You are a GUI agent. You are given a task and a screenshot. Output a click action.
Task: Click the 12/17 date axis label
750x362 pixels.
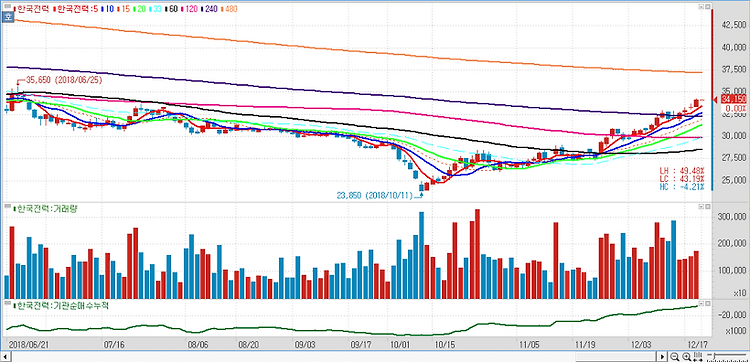tap(697, 345)
